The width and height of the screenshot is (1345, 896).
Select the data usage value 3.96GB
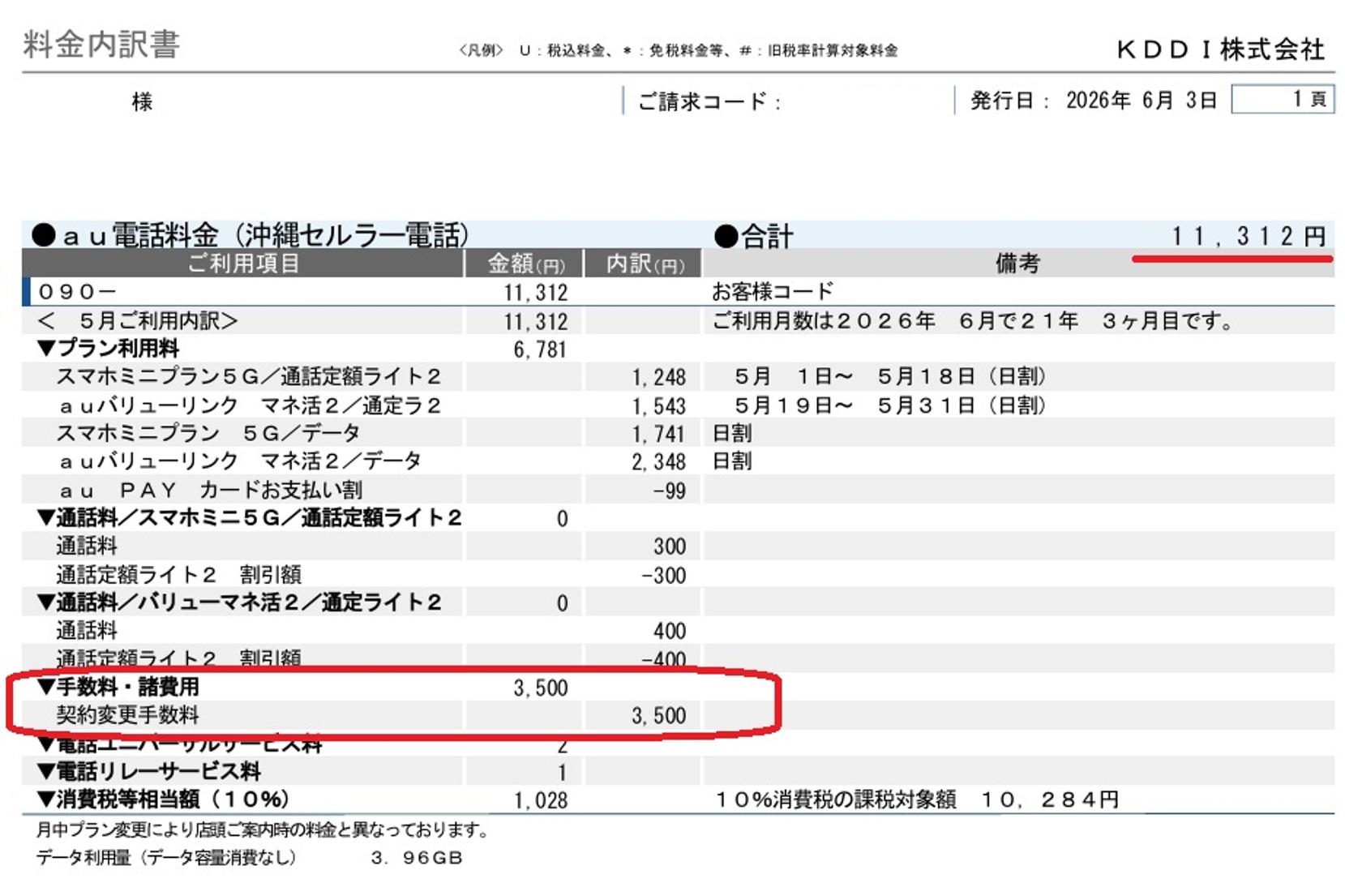pos(416,858)
